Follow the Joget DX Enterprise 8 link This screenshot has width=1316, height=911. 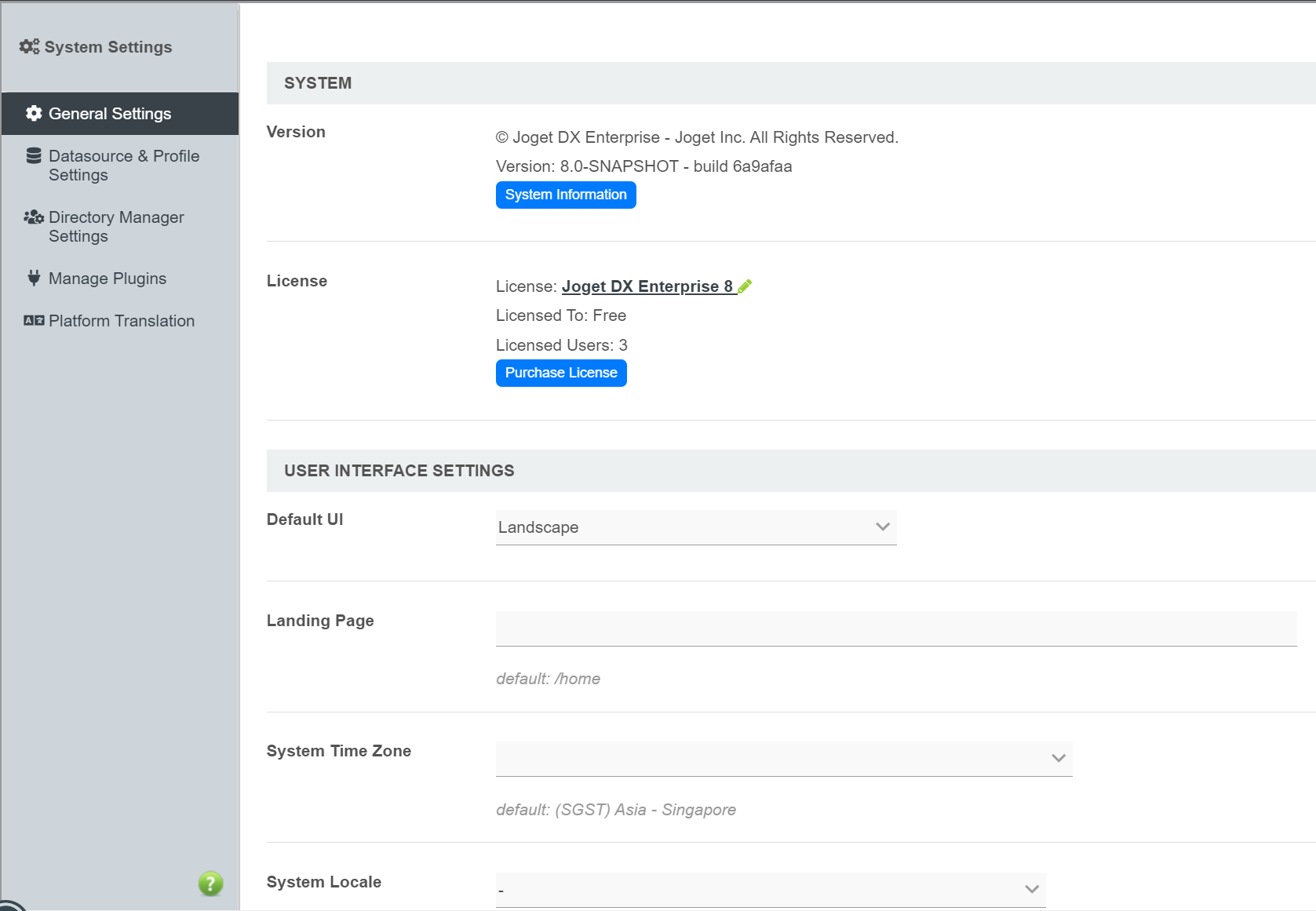647,286
